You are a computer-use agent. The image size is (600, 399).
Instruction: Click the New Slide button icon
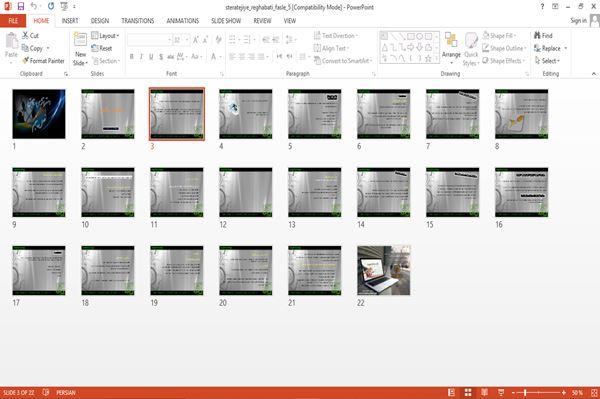click(x=80, y=39)
